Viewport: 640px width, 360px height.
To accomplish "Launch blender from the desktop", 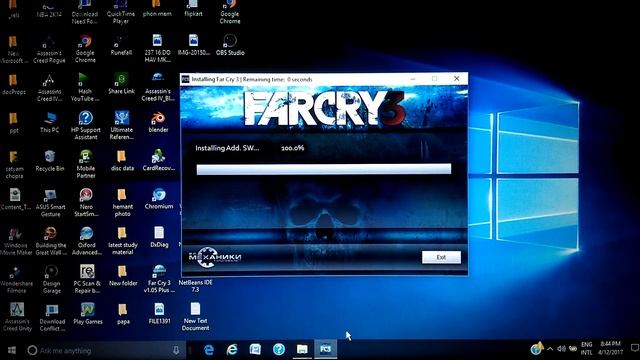I will (158, 122).
